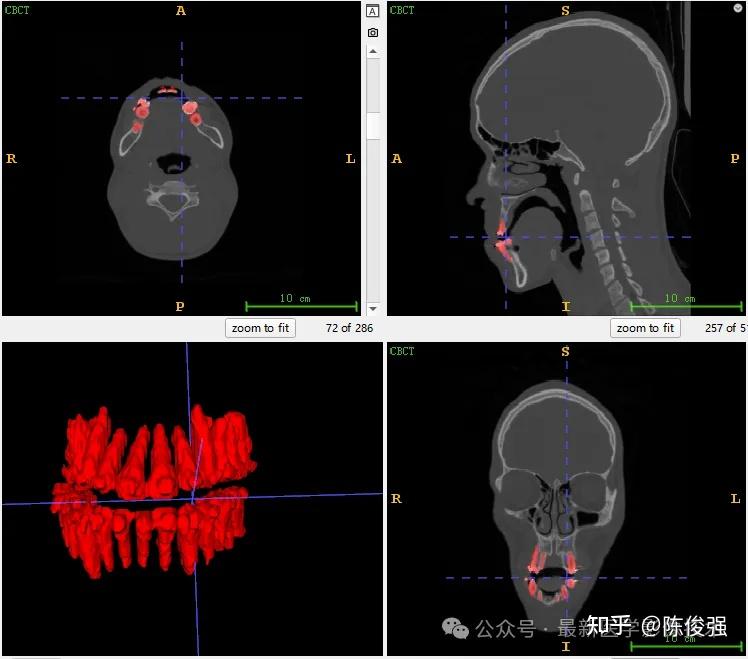The height and width of the screenshot is (659, 748).
Task: Open the sagittal view context dropdown arrow
Action: click(x=738, y=8)
